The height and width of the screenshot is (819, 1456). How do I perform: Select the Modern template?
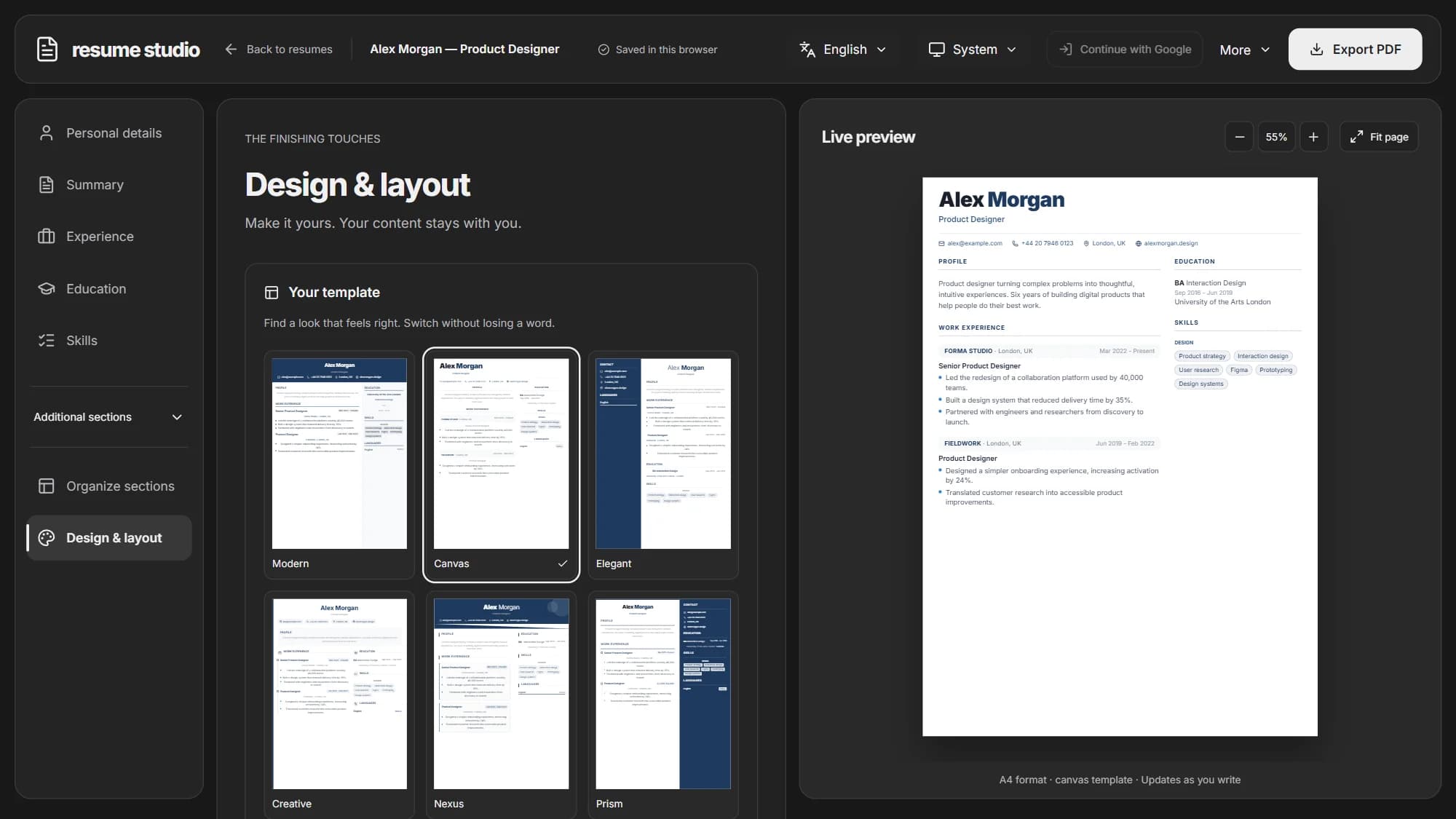(x=339, y=465)
